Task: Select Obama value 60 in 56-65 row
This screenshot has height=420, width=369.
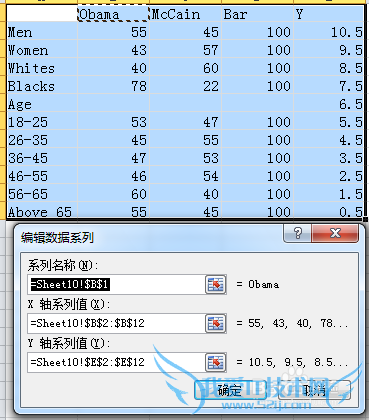Action: click(x=113, y=194)
